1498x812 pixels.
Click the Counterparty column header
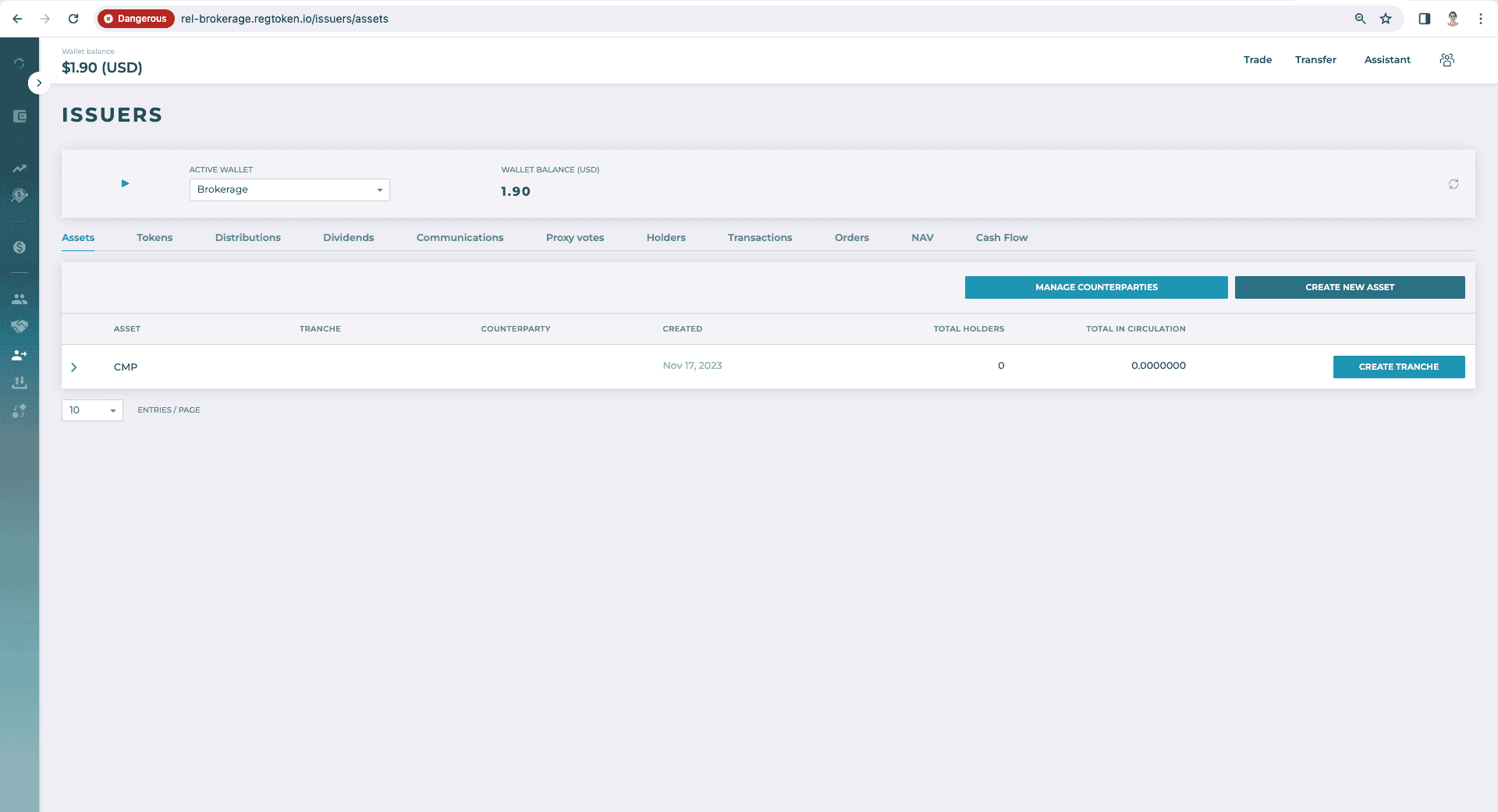tap(516, 329)
